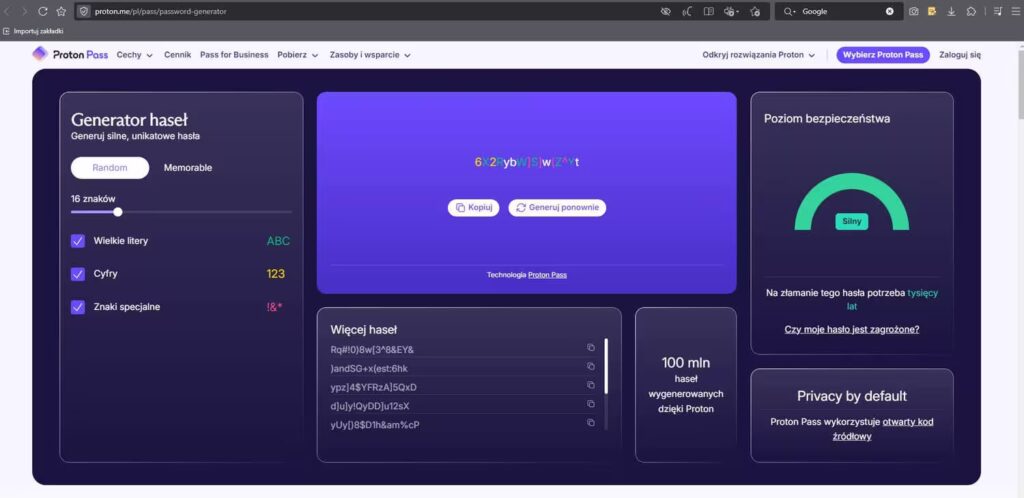Click the generated password 6X2RybW]S]w[Z^Yt
This screenshot has width=1024, height=498.
point(526,162)
